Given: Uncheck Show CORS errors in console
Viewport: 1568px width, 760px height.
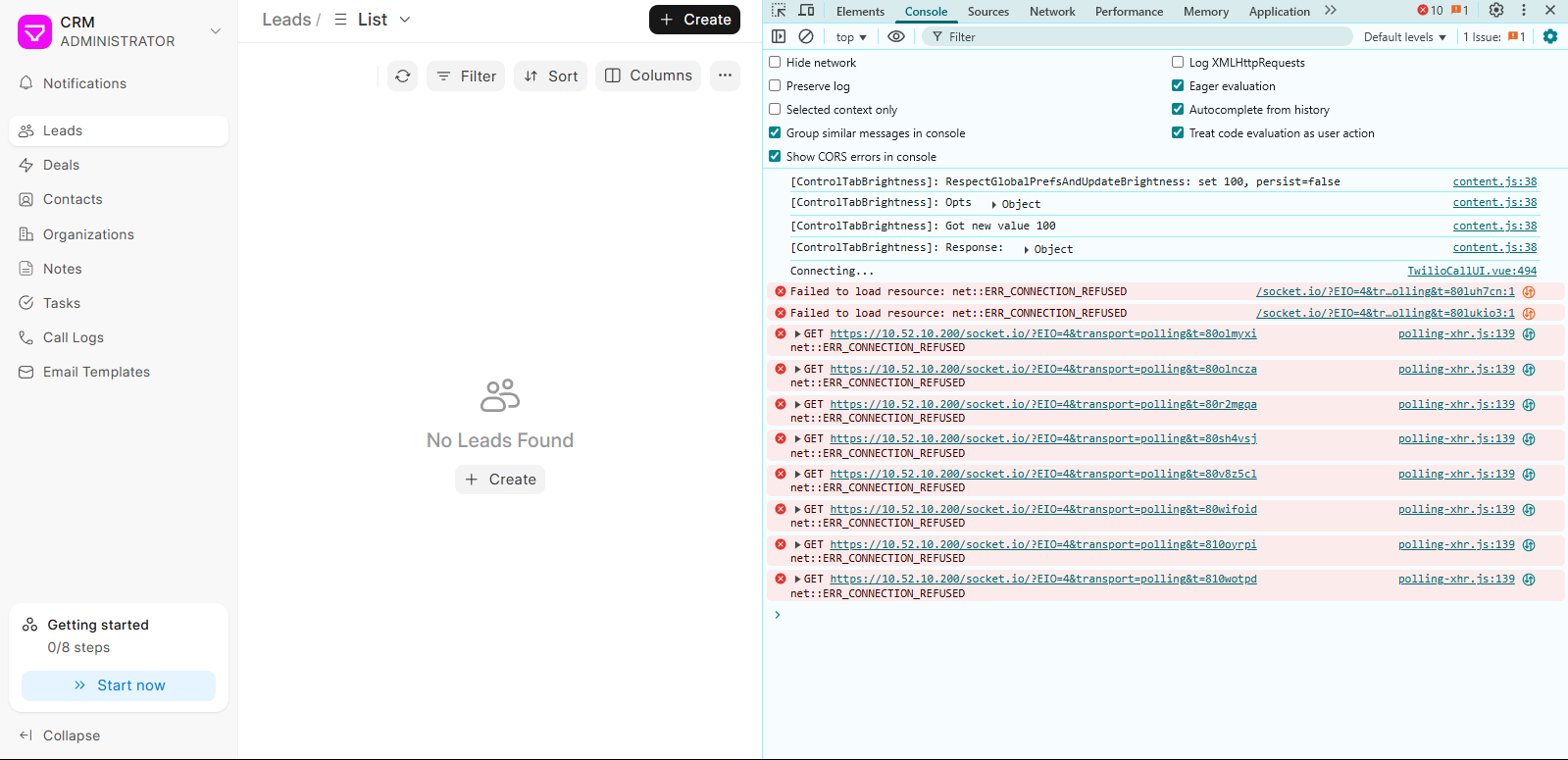Looking at the screenshot, I should pyautogui.click(x=775, y=156).
